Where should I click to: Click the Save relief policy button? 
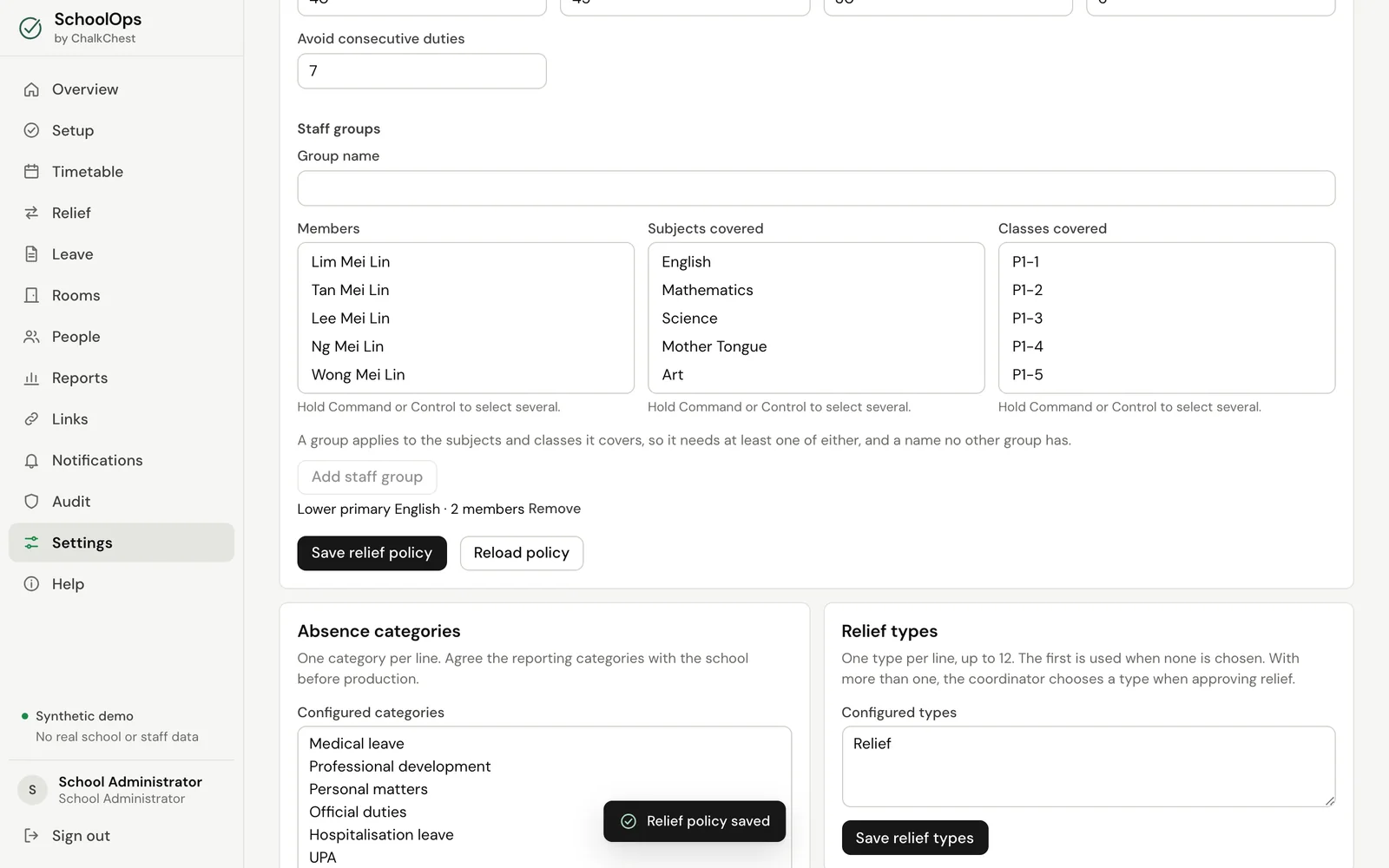click(372, 553)
